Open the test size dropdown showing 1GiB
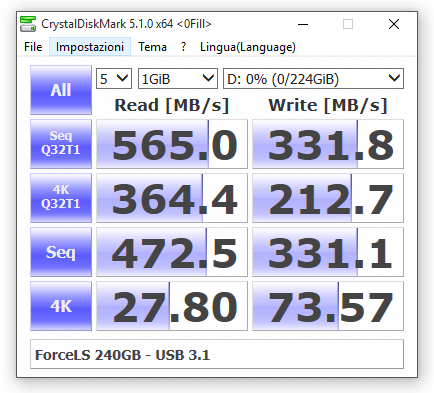The image size is (434, 393). (x=178, y=79)
